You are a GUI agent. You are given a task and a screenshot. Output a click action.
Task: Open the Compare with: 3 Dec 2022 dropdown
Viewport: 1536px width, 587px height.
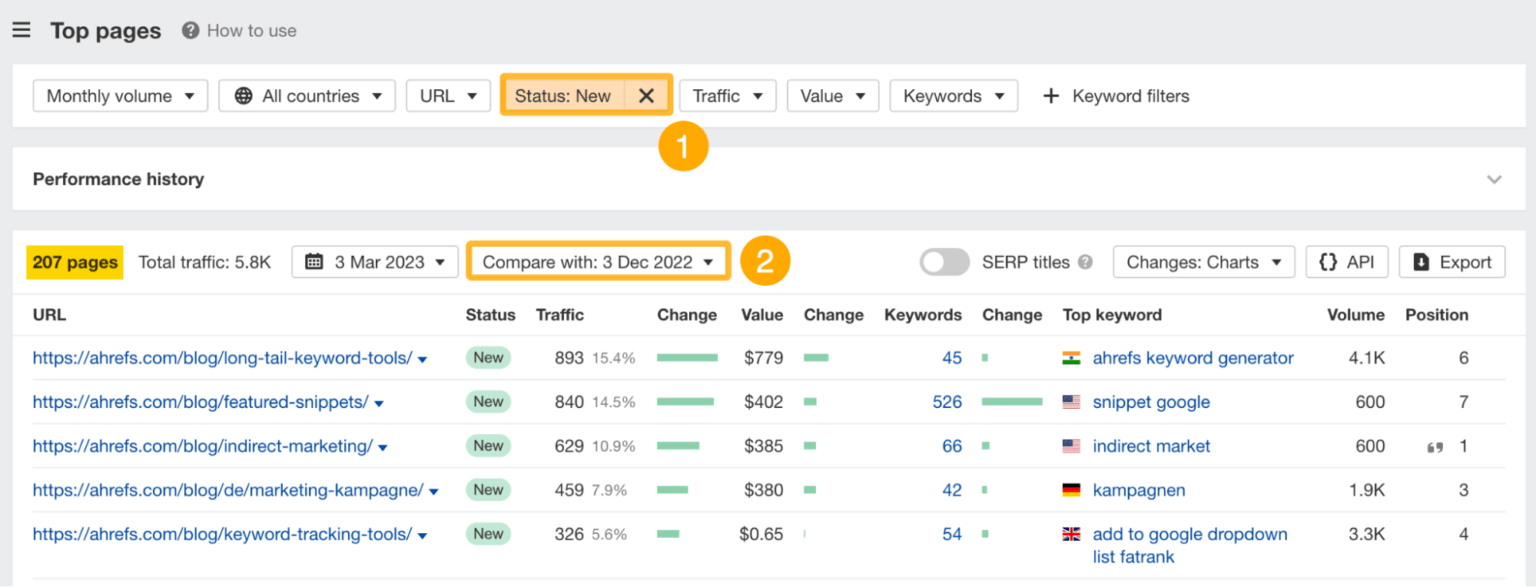[597, 261]
